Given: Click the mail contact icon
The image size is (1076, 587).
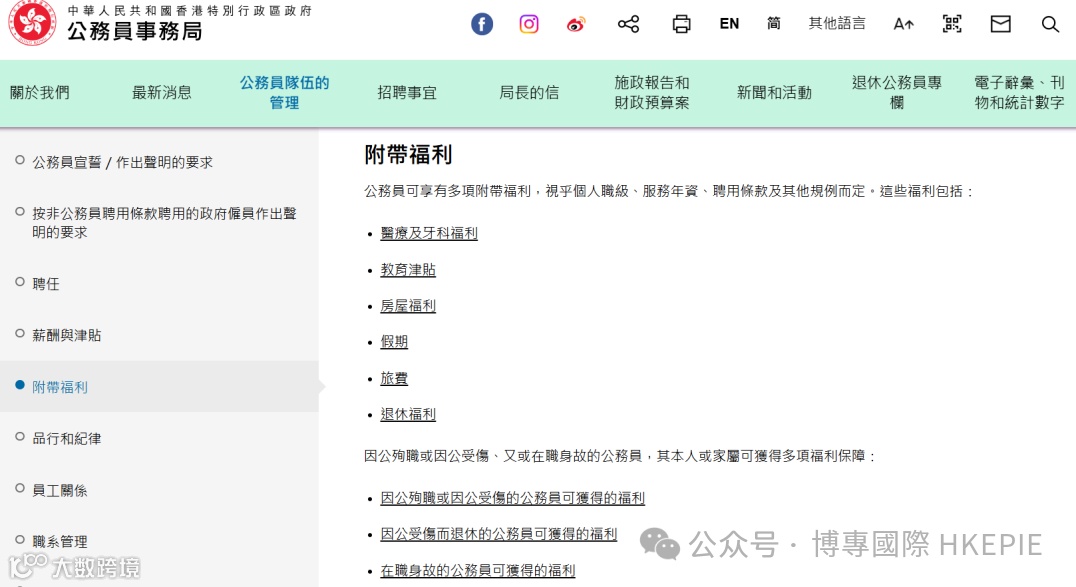Looking at the screenshot, I should pos(1000,23).
